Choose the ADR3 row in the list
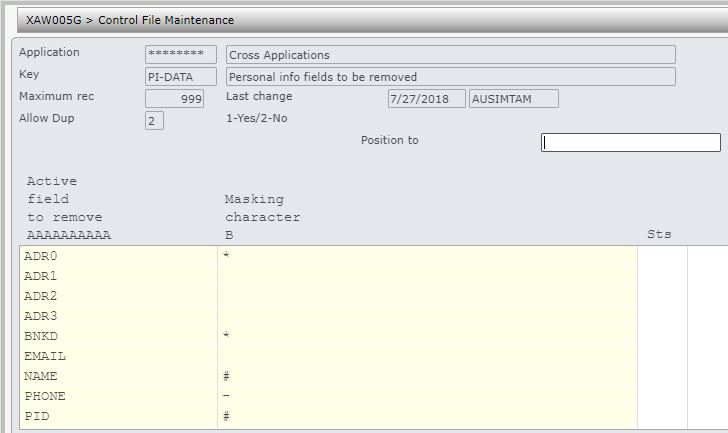728x433 pixels. 118,317
